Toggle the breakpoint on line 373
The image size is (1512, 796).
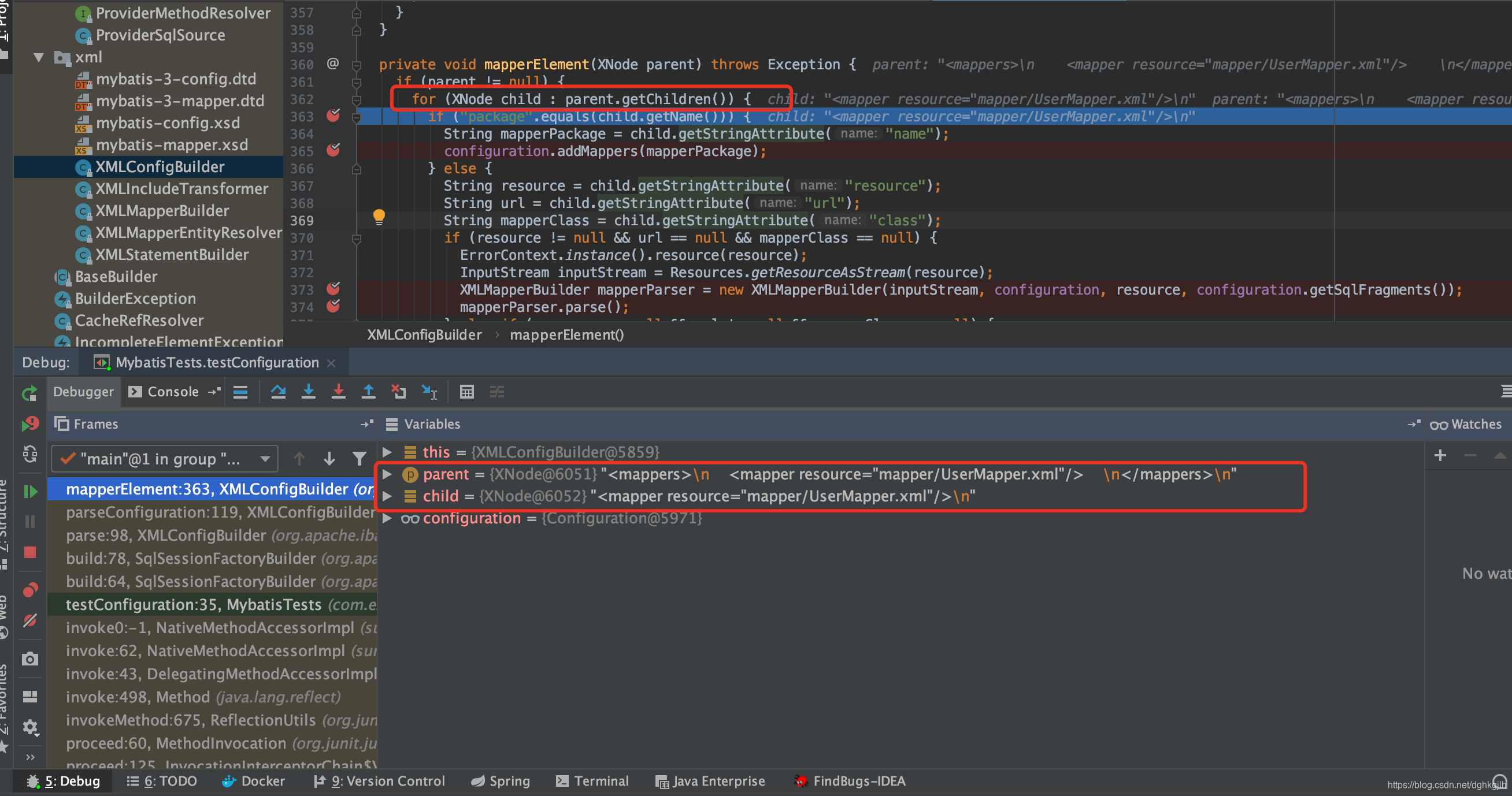[333, 289]
